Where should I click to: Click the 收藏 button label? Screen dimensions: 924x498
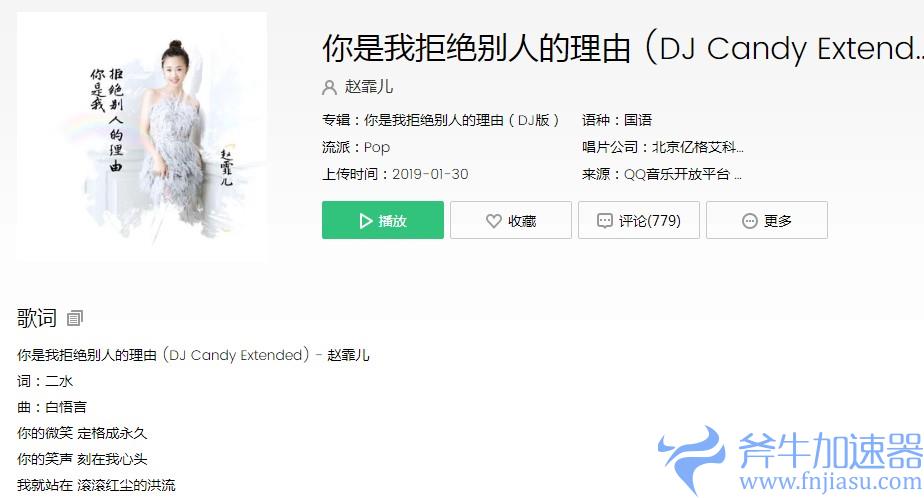pyautogui.click(x=522, y=220)
